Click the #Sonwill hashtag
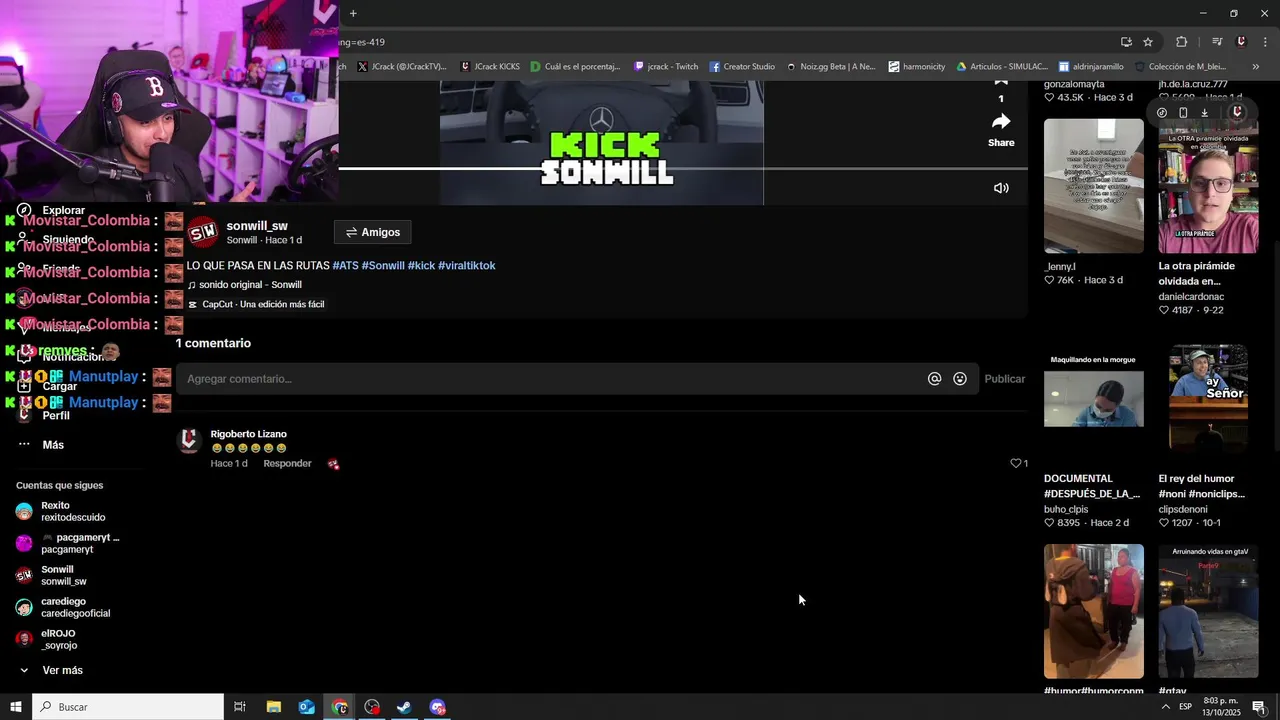Viewport: 1280px width, 720px height. tap(383, 266)
